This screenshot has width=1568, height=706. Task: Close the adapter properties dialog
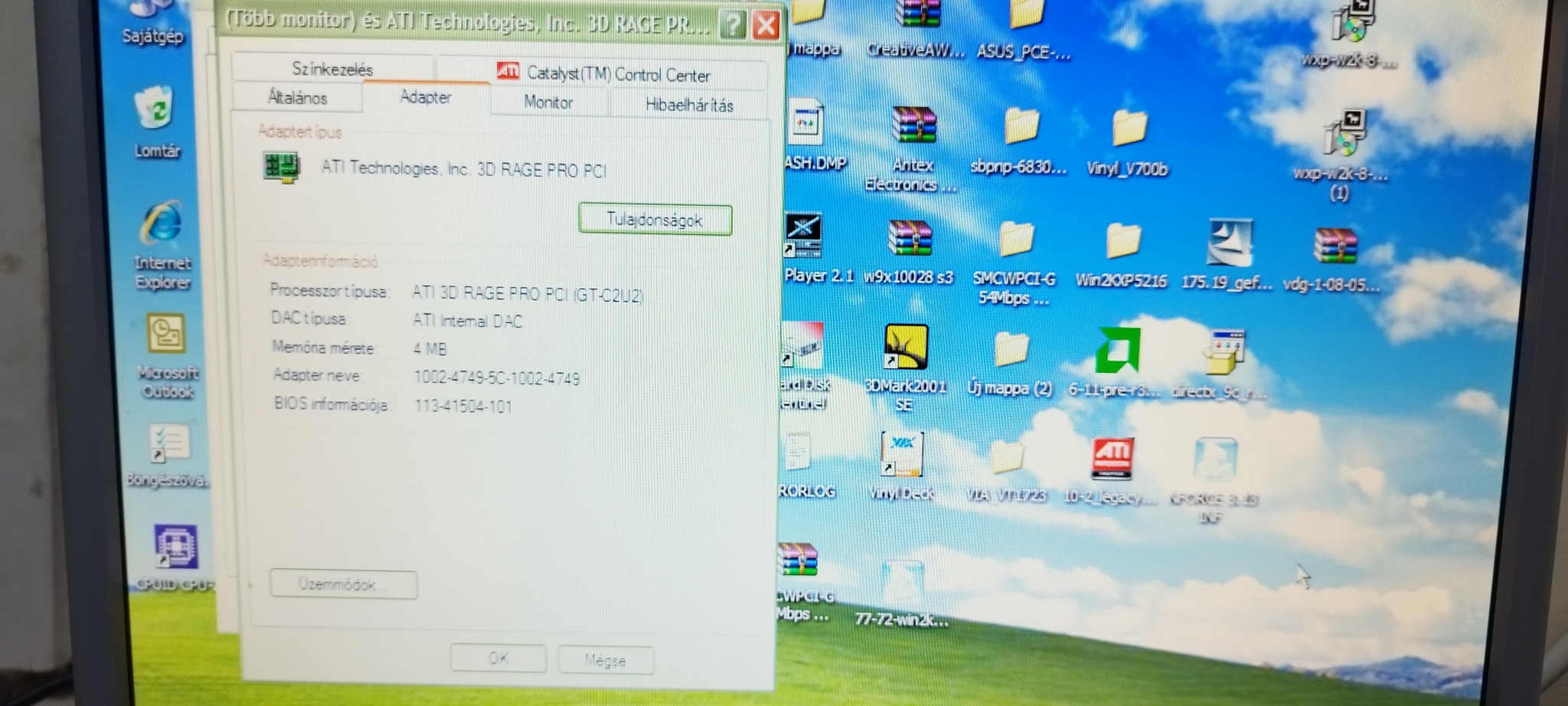[766, 26]
